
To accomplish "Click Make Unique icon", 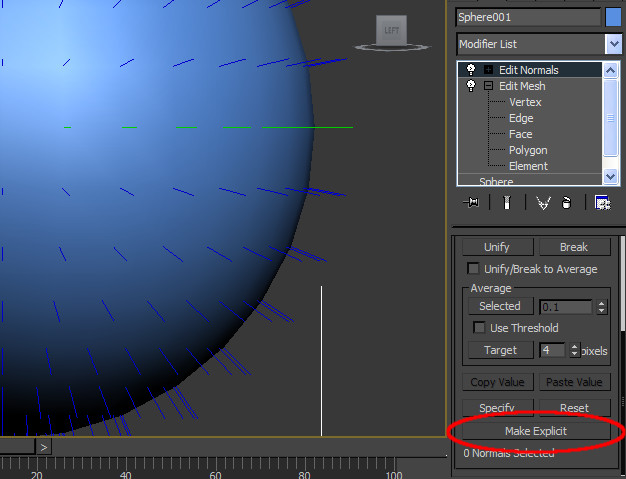I will click(x=543, y=203).
